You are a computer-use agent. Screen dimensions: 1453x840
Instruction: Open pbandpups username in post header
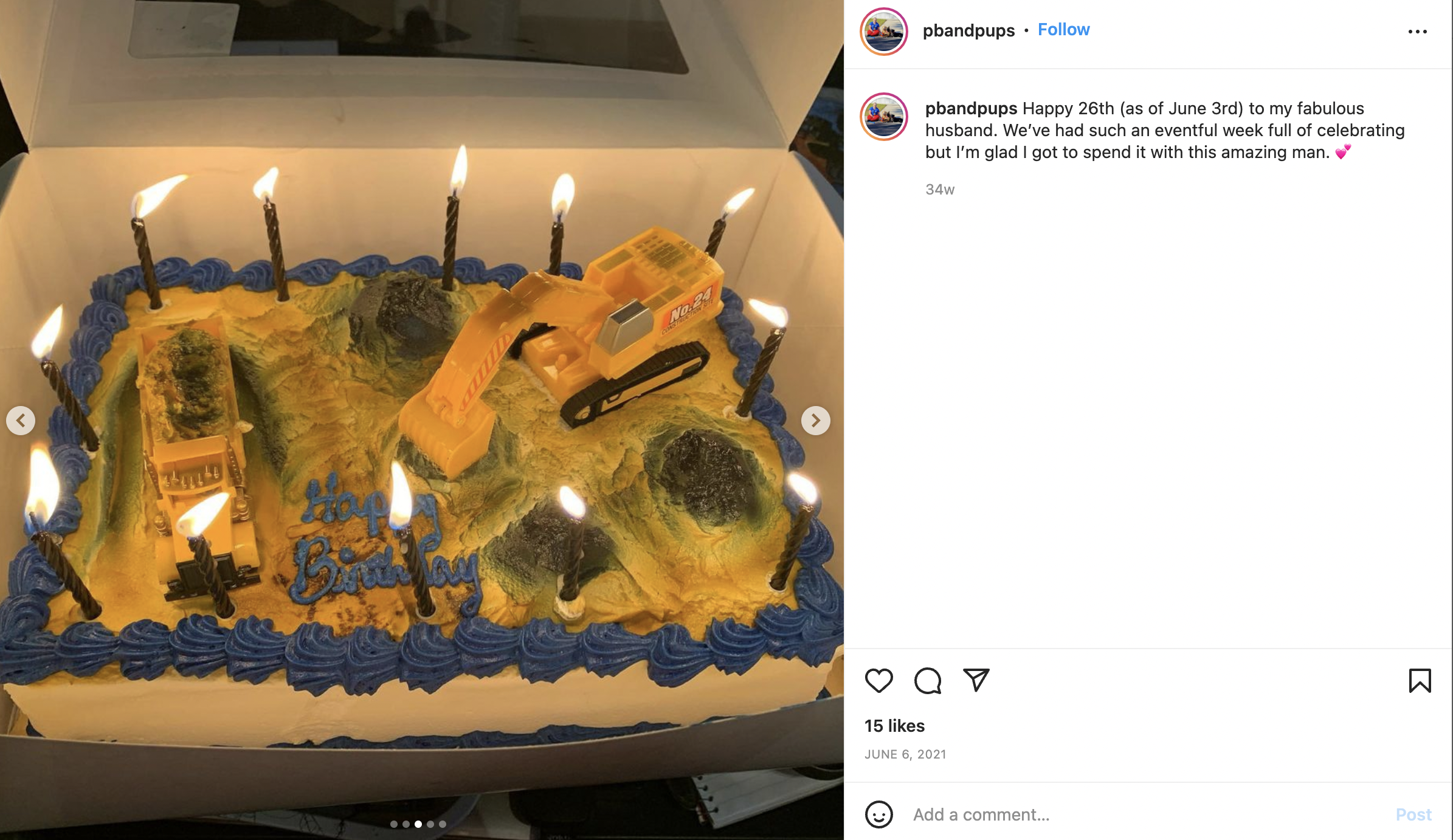point(968,30)
